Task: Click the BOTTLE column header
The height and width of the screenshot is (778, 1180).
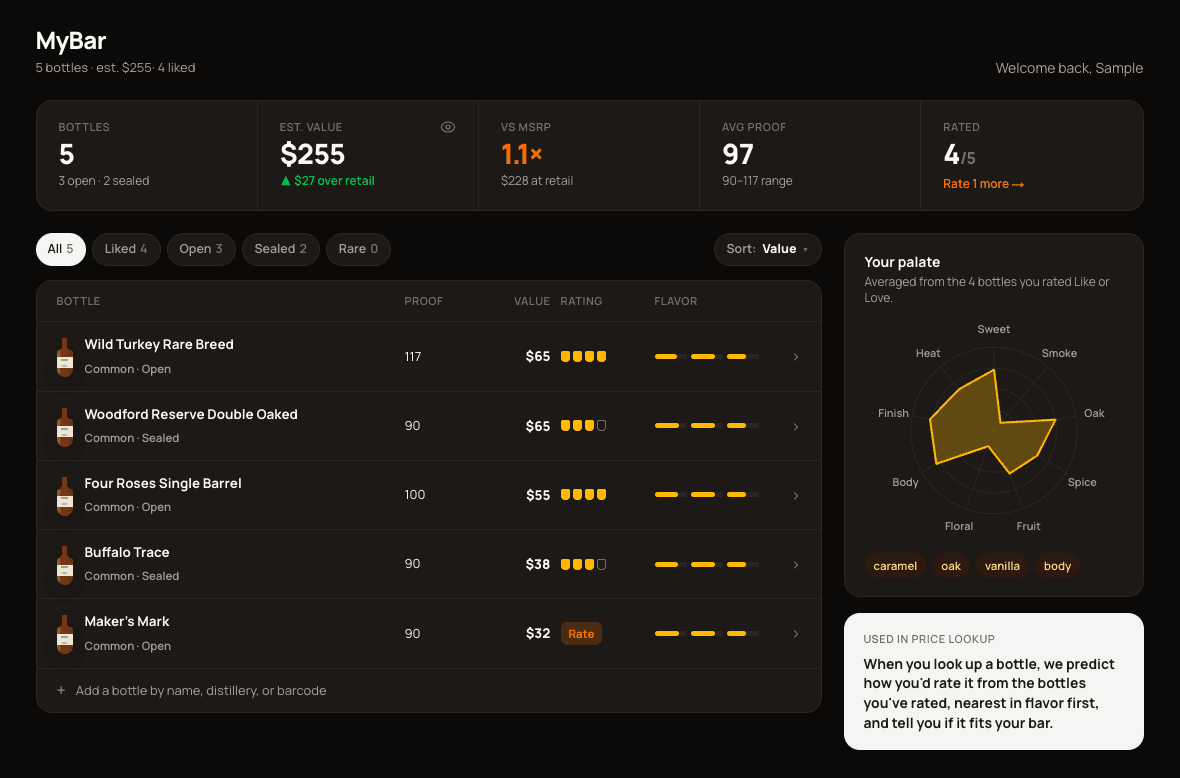Action: pos(78,301)
